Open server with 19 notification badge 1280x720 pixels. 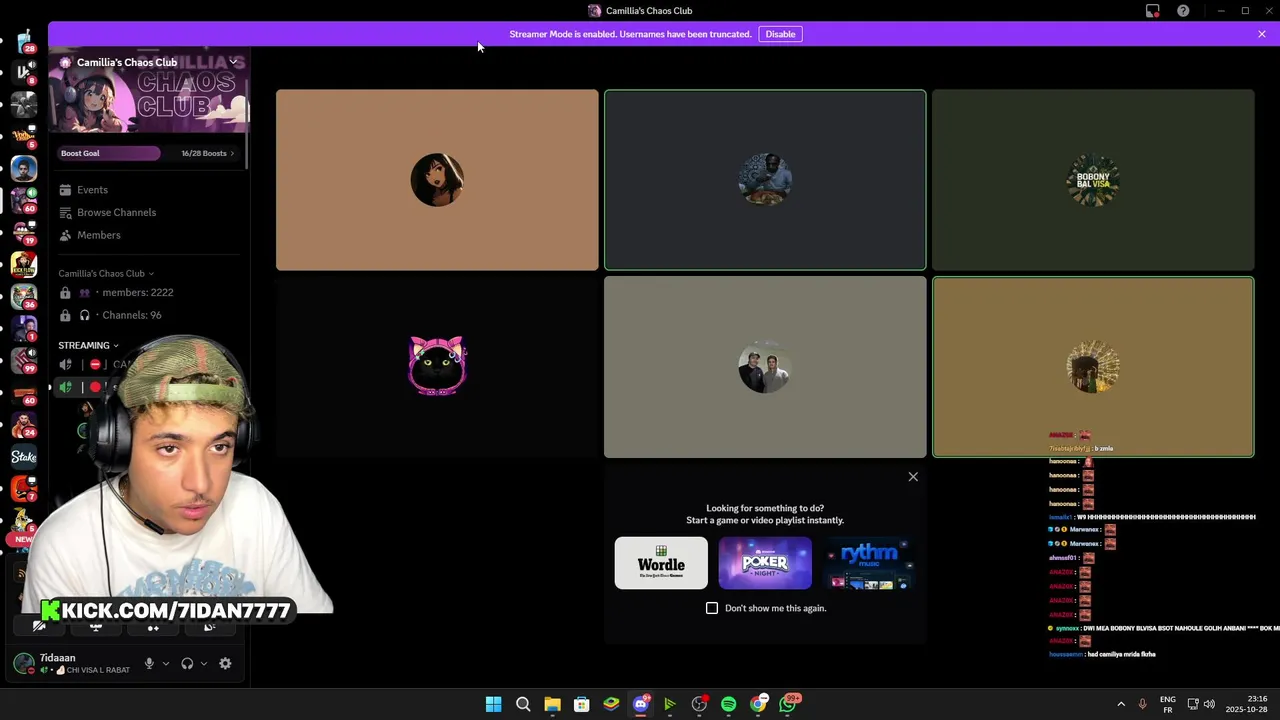[23, 232]
